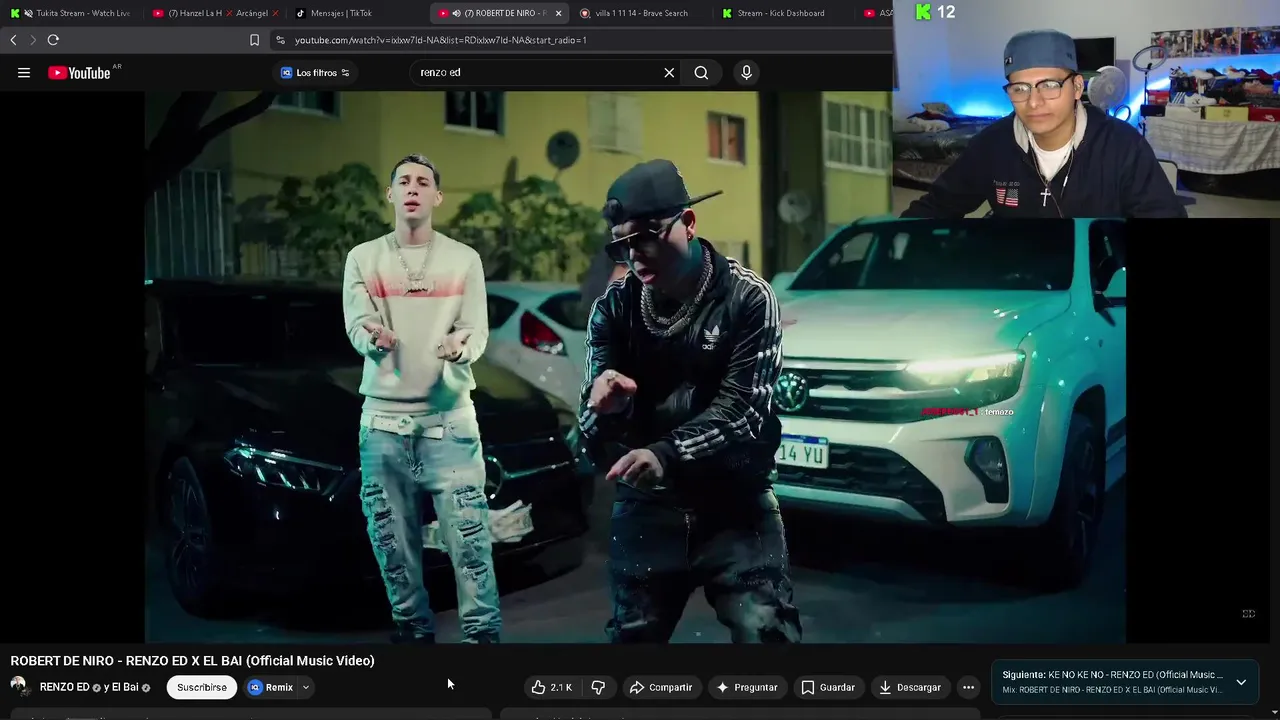Switch to the Hanzel La H tab
Image resolution: width=1280 pixels, height=720 pixels.
click(215, 13)
